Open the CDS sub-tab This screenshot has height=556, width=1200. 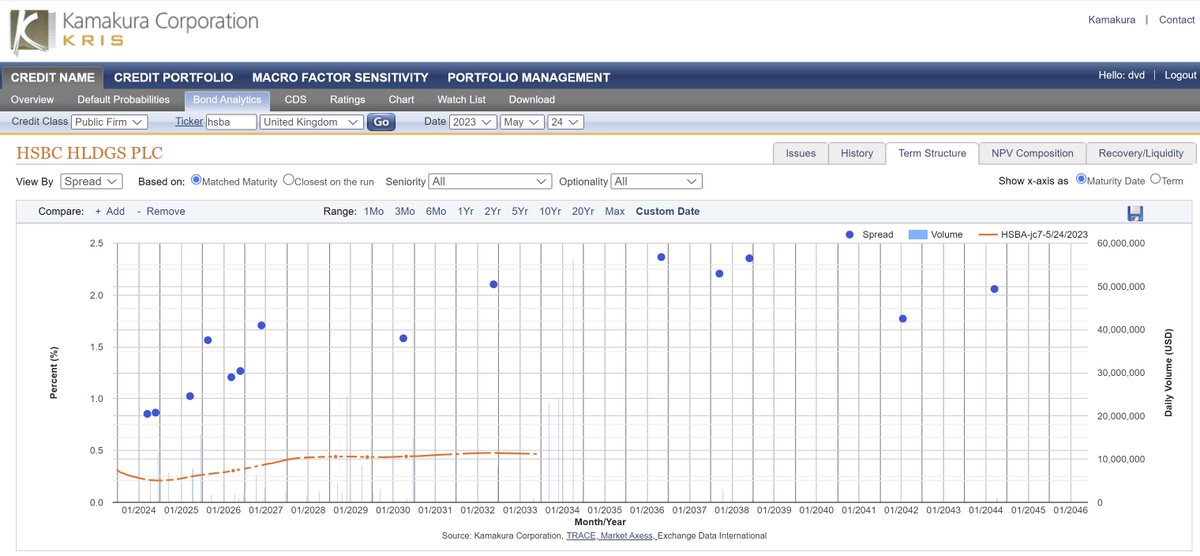tap(295, 100)
